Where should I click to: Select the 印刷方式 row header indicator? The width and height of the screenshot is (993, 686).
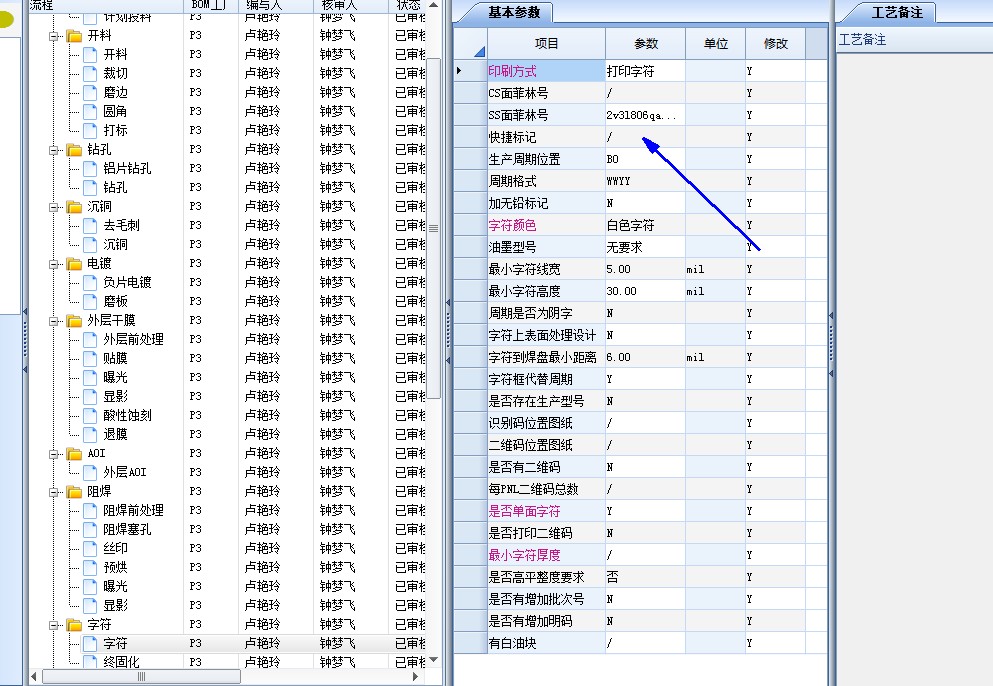(x=471, y=71)
